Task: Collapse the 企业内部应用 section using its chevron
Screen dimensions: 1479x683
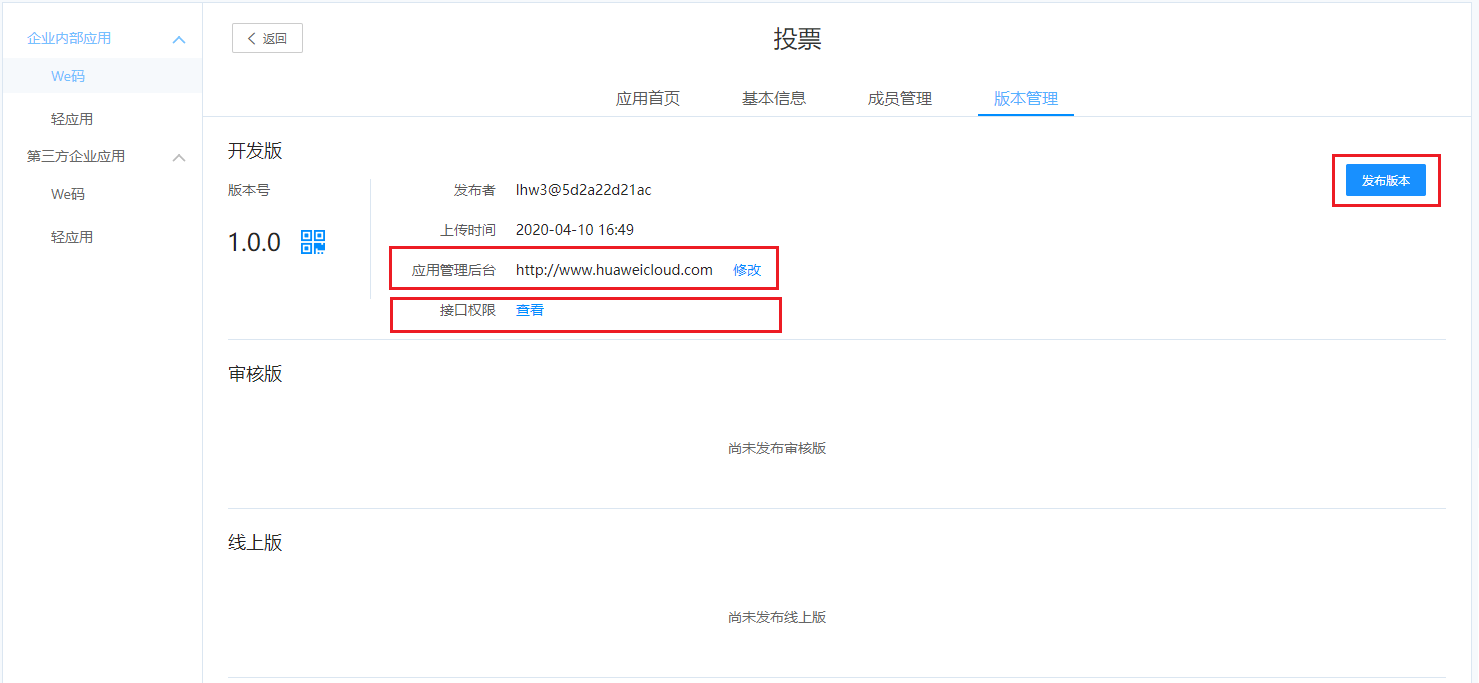Action: tap(179, 39)
